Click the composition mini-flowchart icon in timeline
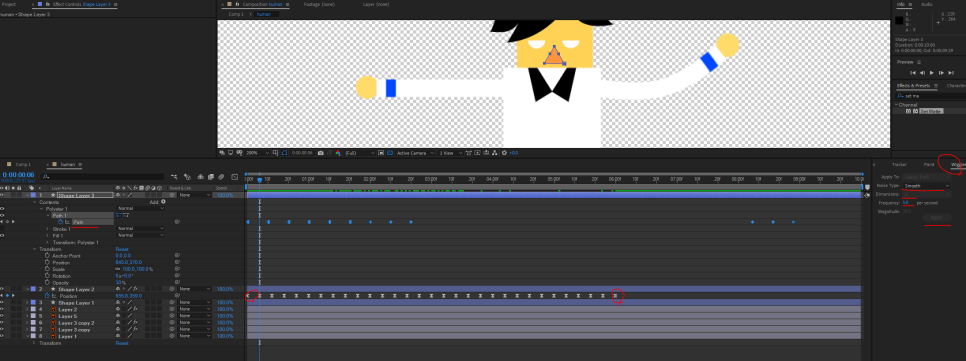The image size is (966, 361). click(175, 177)
